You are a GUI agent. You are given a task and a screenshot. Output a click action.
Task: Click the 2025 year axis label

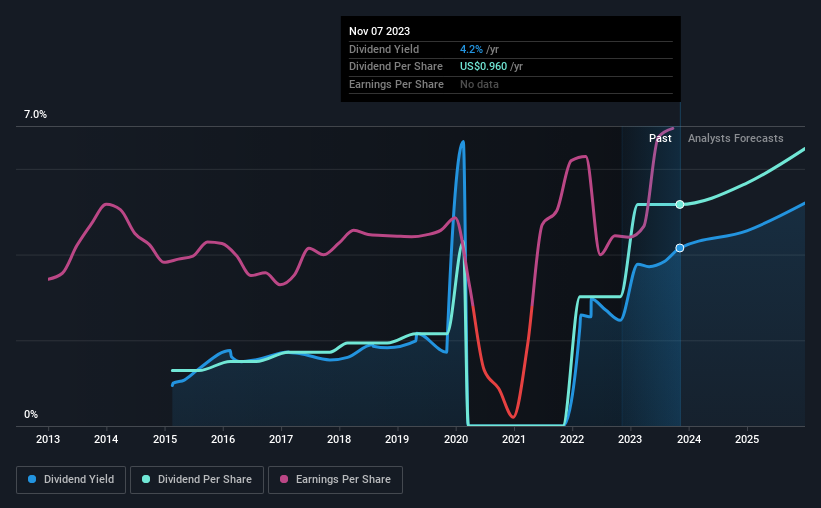pyautogui.click(x=747, y=439)
